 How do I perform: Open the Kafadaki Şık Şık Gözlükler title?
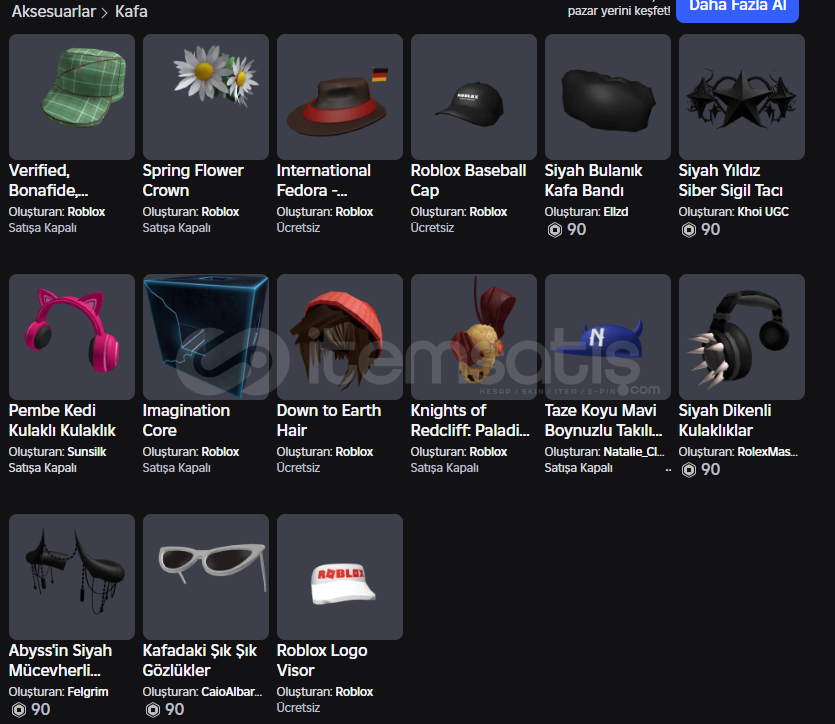pyautogui.click(x=200, y=661)
